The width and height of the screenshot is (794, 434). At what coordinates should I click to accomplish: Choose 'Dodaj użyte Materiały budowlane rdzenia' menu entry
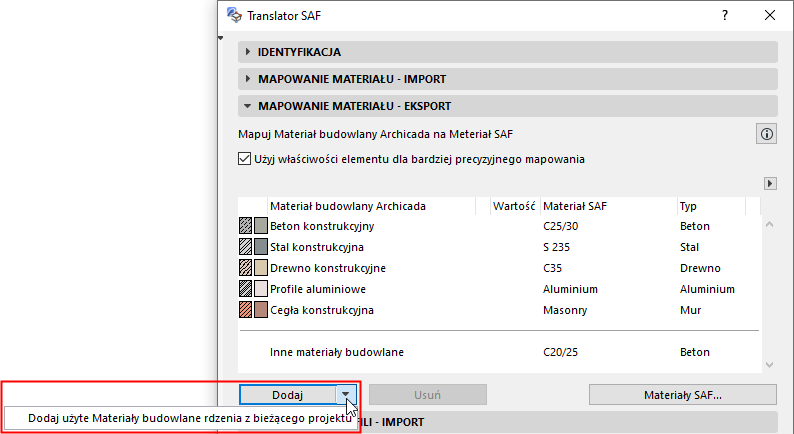[181, 418]
